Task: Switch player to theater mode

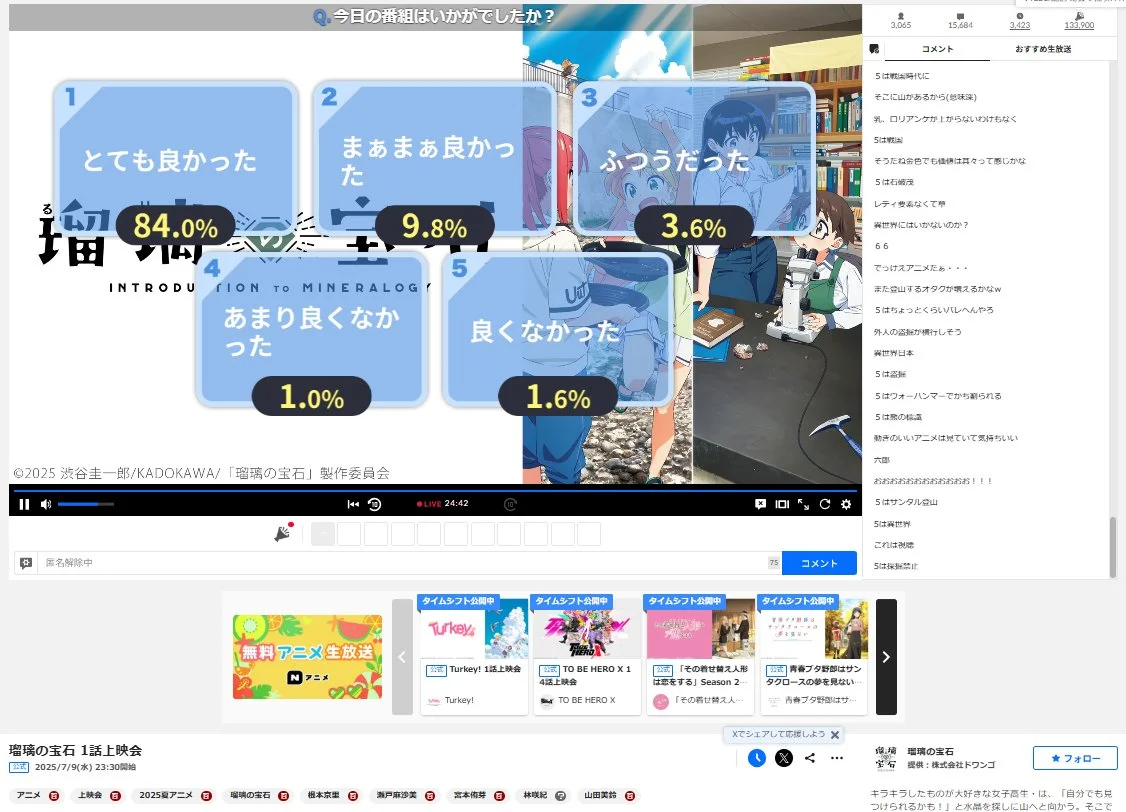Action: tap(782, 504)
